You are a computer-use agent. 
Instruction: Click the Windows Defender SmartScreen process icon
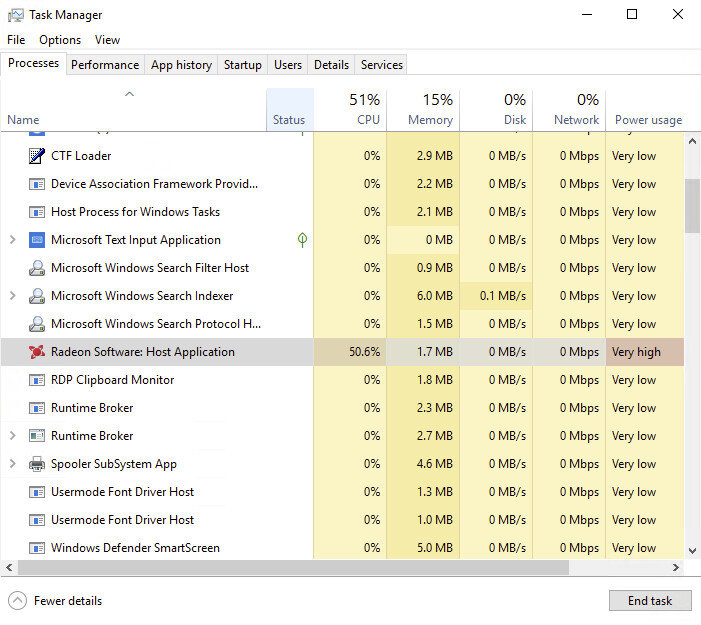point(37,548)
